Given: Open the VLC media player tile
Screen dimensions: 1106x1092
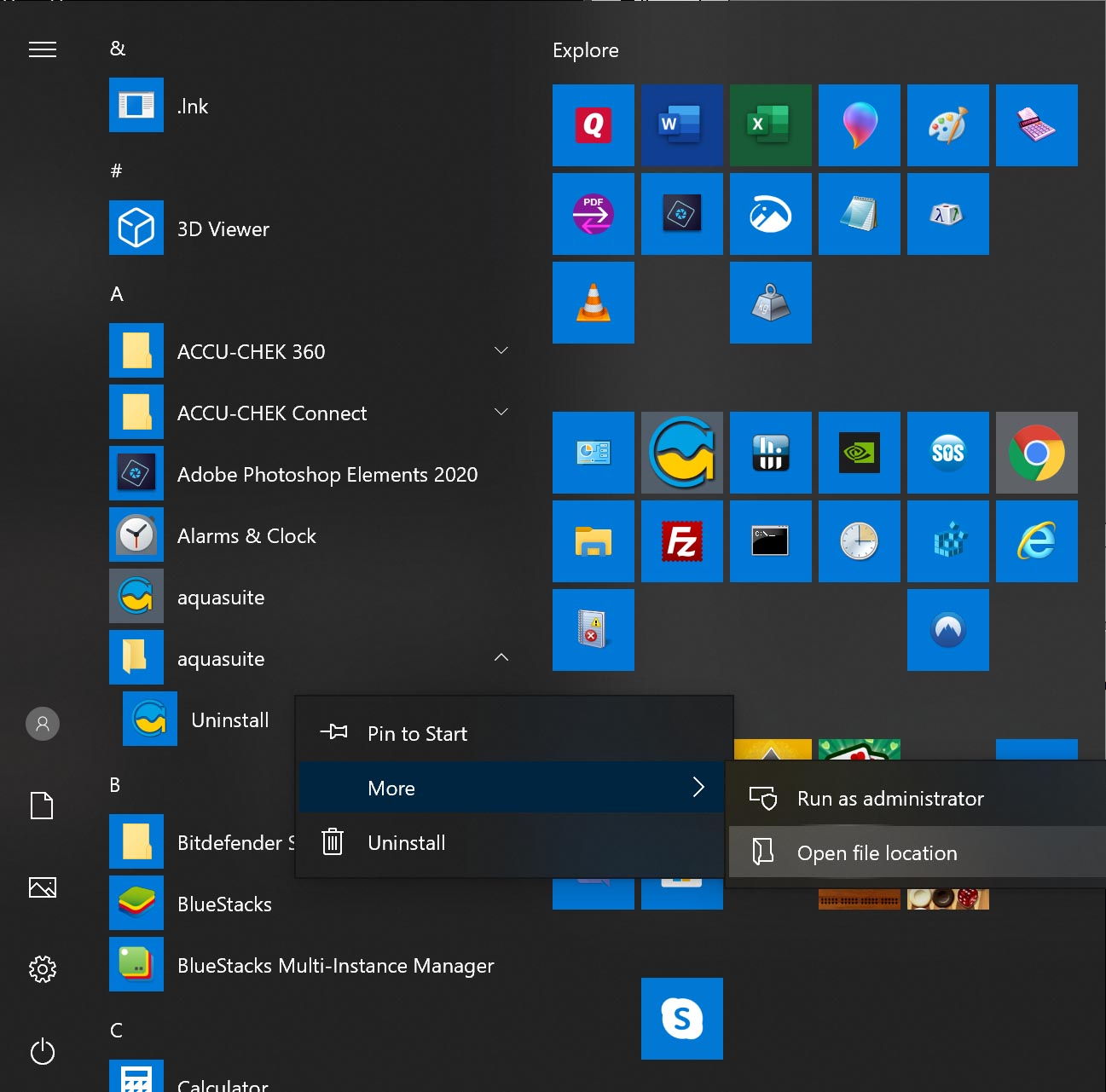Looking at the screenshot, I should click(x=593, y=303).
